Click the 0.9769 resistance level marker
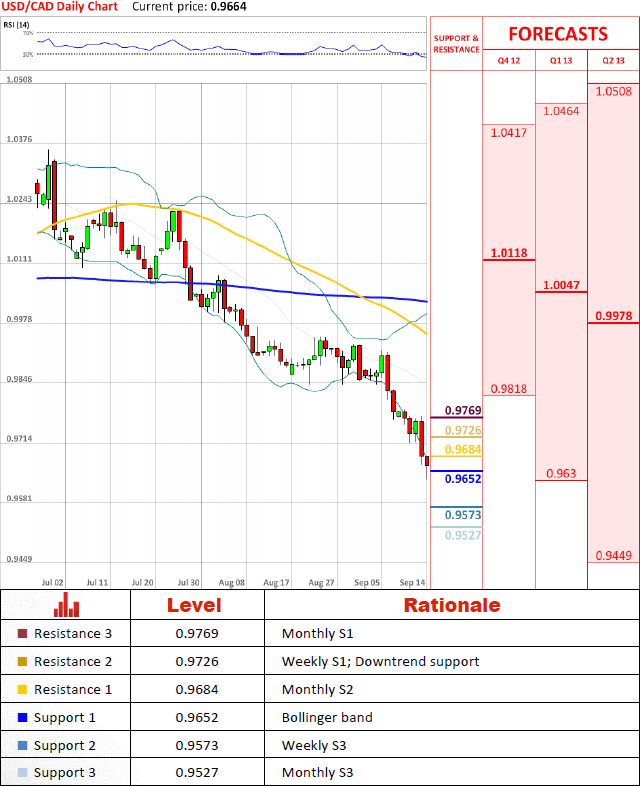The image size is (640, 786). tap(462, 411)
